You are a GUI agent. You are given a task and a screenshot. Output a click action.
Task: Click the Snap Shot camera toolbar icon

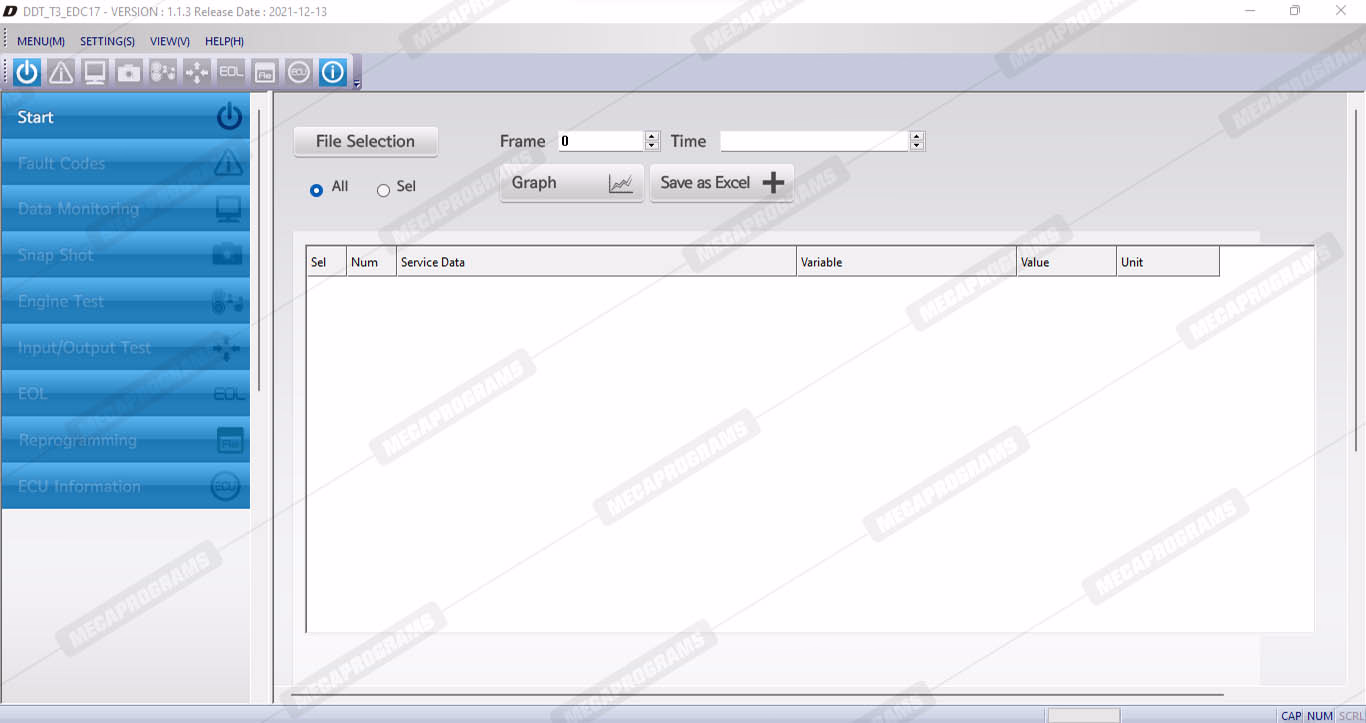pyautogui.click(x=129, y=72)
